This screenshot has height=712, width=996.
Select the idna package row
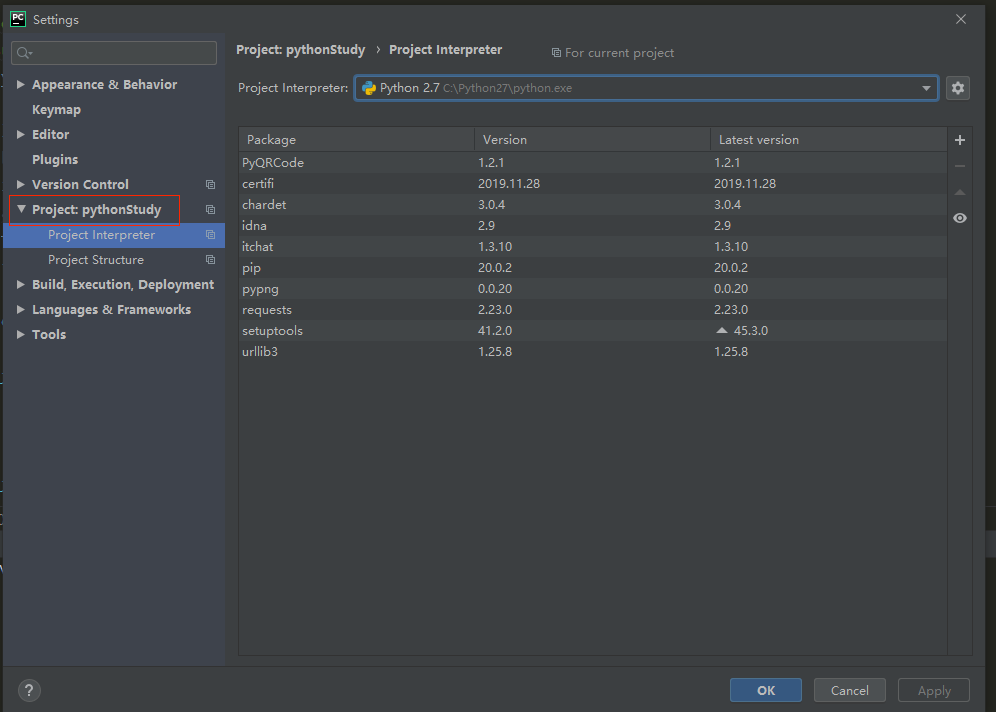pos(593,225)
